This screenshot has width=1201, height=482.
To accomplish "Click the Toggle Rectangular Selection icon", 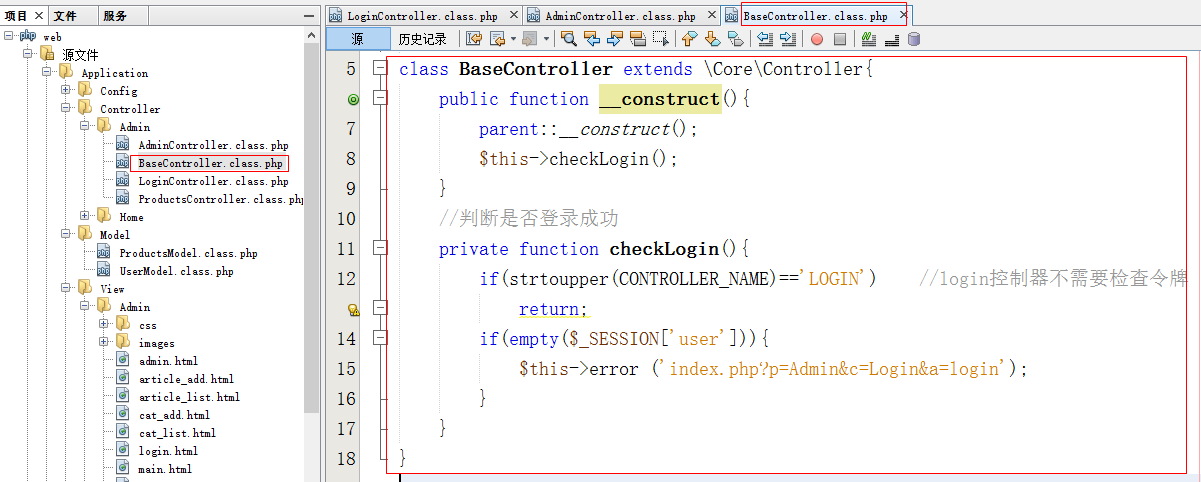I will 661,39.
